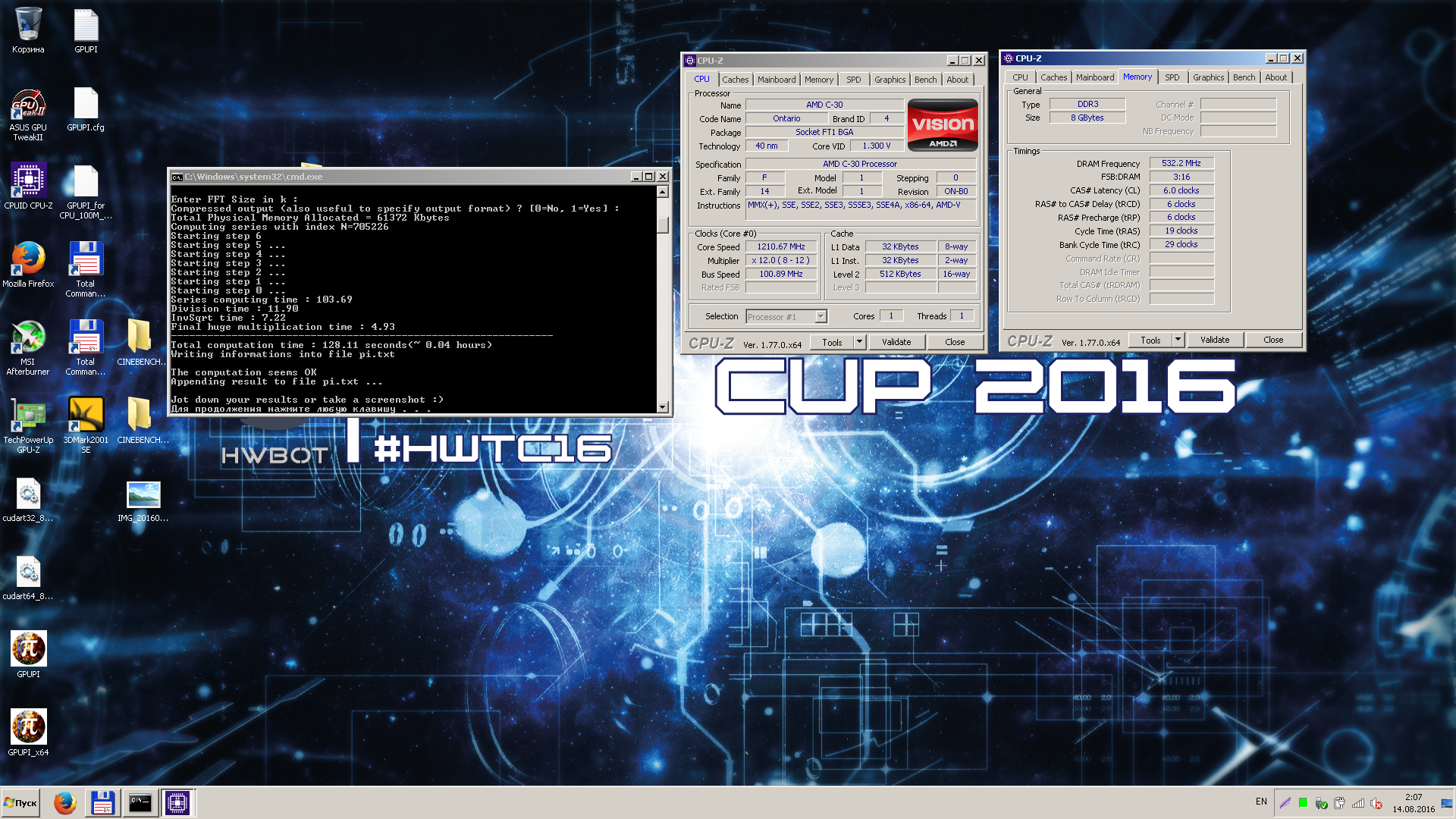This screenshot has height=819, width=1456.
Task: Expand Tools dropdown arrow in left CPU-Z
Action: click(860, 343)
